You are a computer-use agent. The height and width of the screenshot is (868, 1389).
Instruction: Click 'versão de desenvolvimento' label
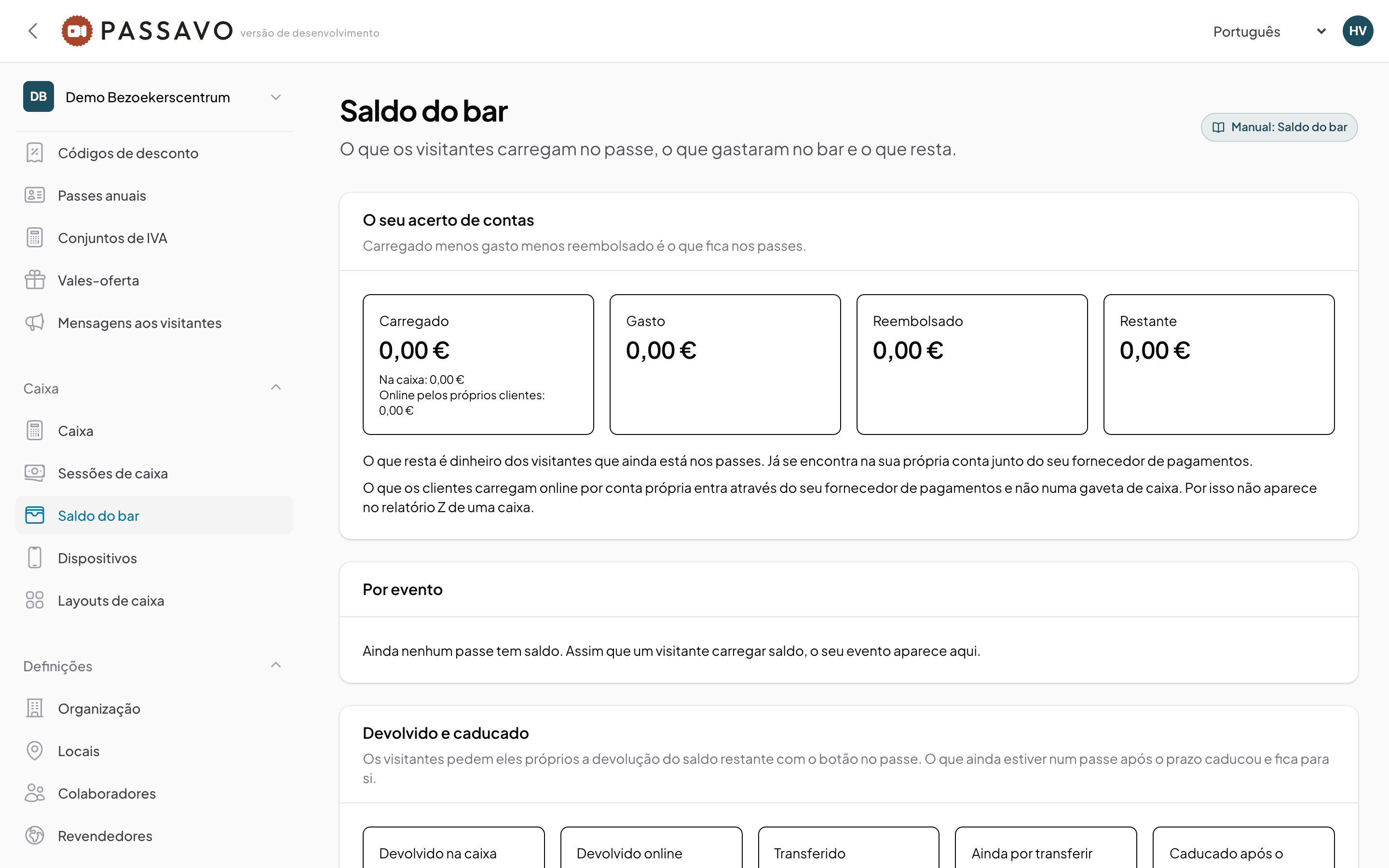click(x=309, y=33)
